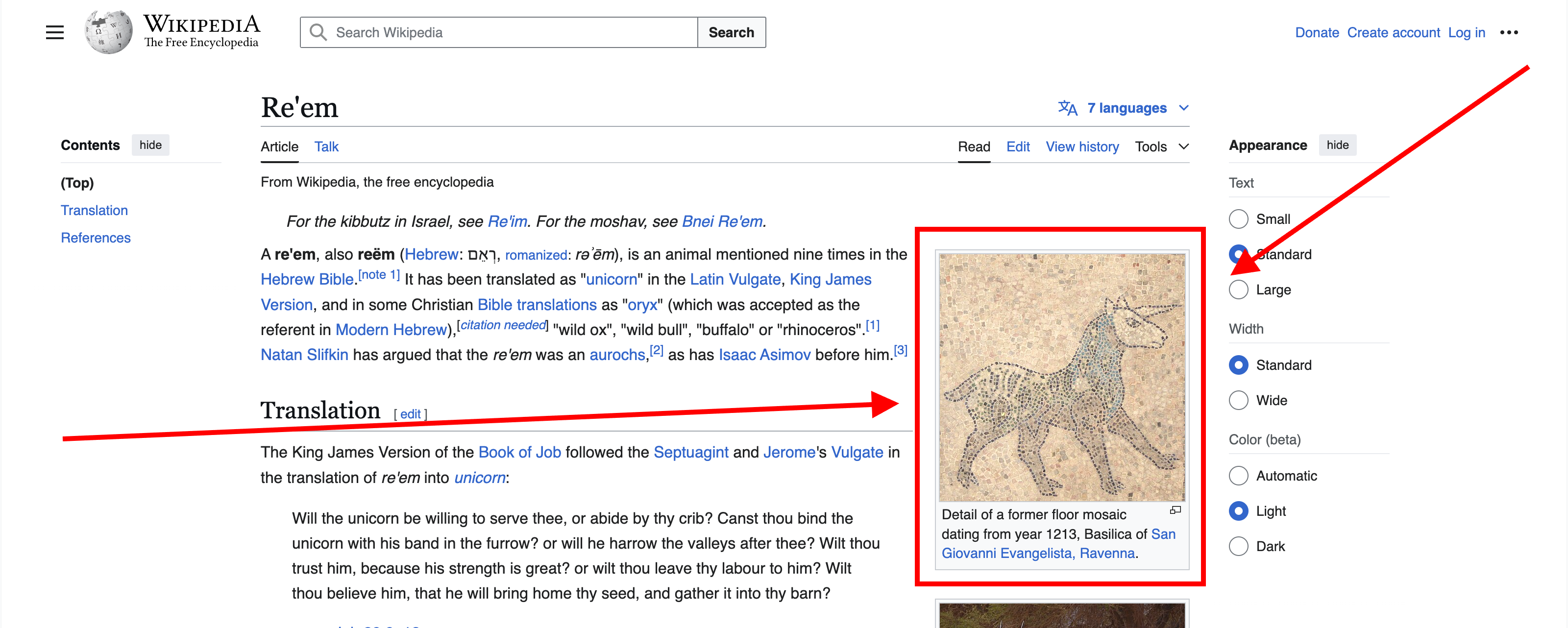
Task: Select Wide width option
Action: pos(1238,400)
